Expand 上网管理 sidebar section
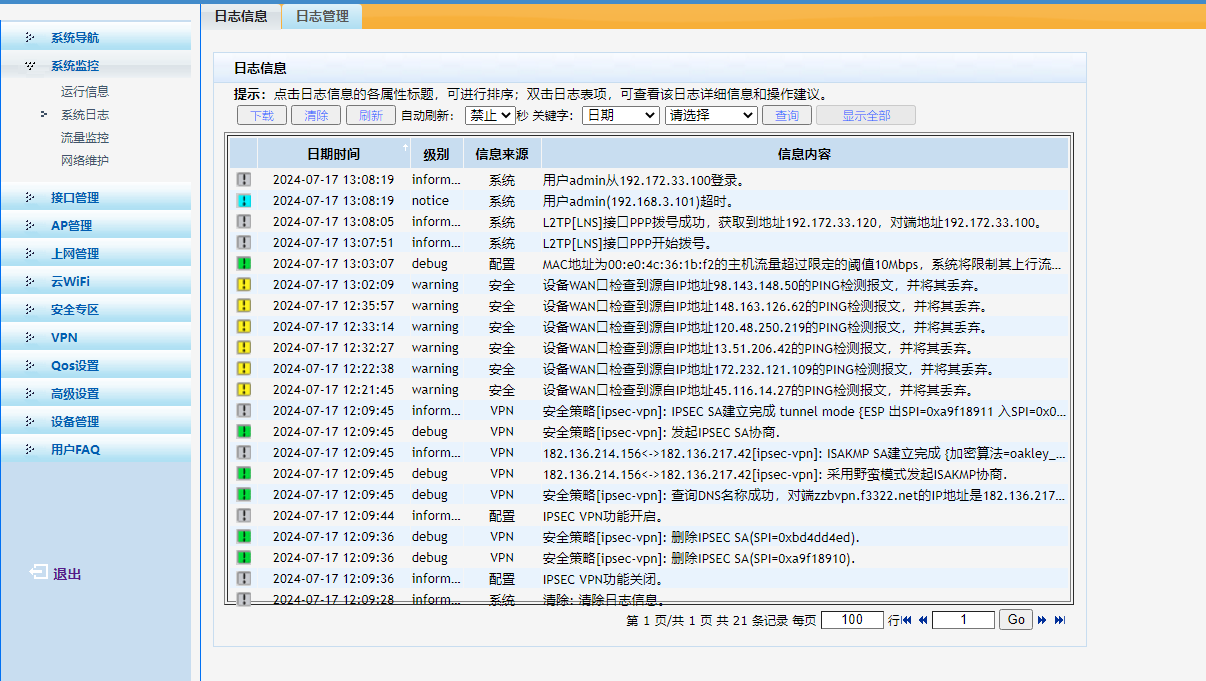Screen dimensions: 1206x681 (x=96, y=254)
